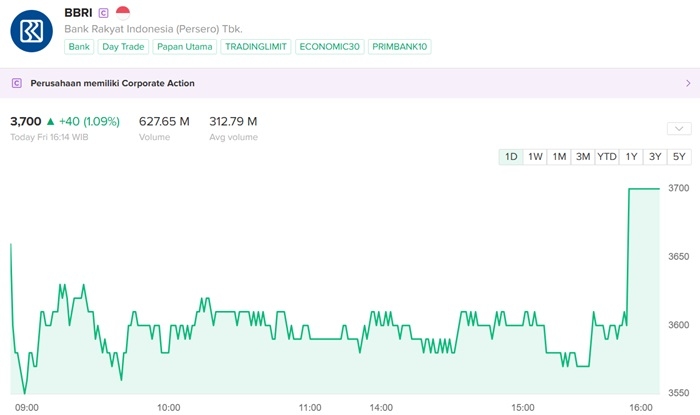700x415 pixels.
Task: Click the Papan Utama tag
Action: pyautogui.click(x=185, y=47)
